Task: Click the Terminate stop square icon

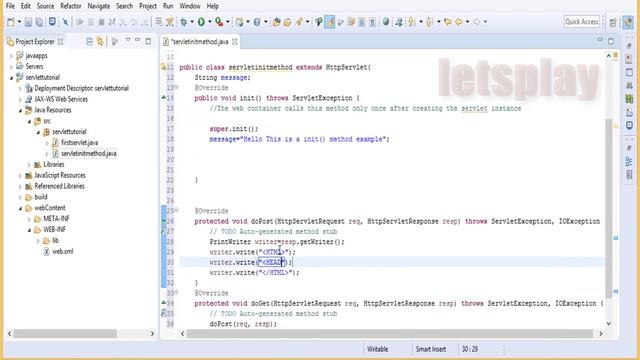Action: click(x=102, y=22)
